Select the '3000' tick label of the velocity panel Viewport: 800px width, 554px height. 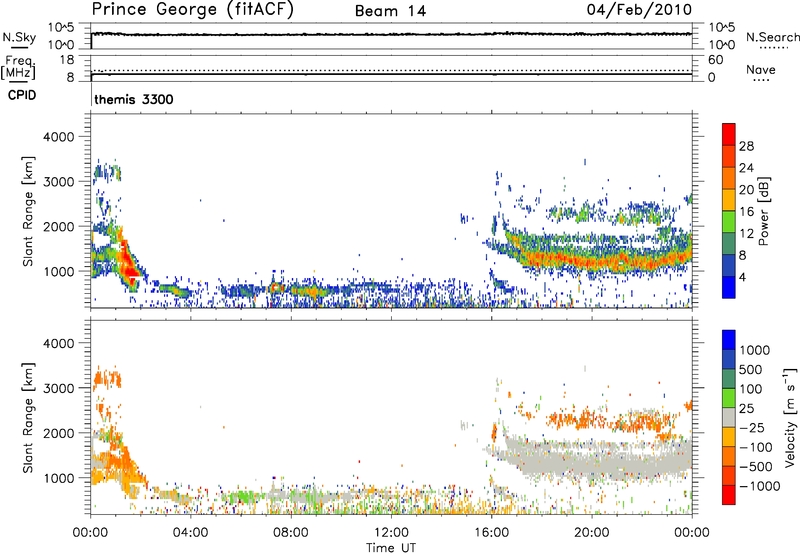[x=59, y=388]
